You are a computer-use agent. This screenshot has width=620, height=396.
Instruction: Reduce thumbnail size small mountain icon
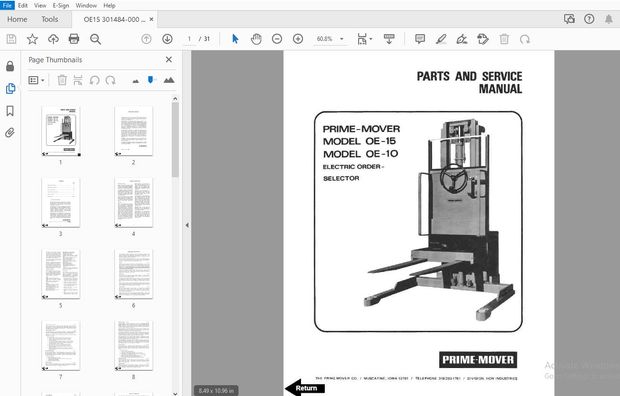pos(136,81)
